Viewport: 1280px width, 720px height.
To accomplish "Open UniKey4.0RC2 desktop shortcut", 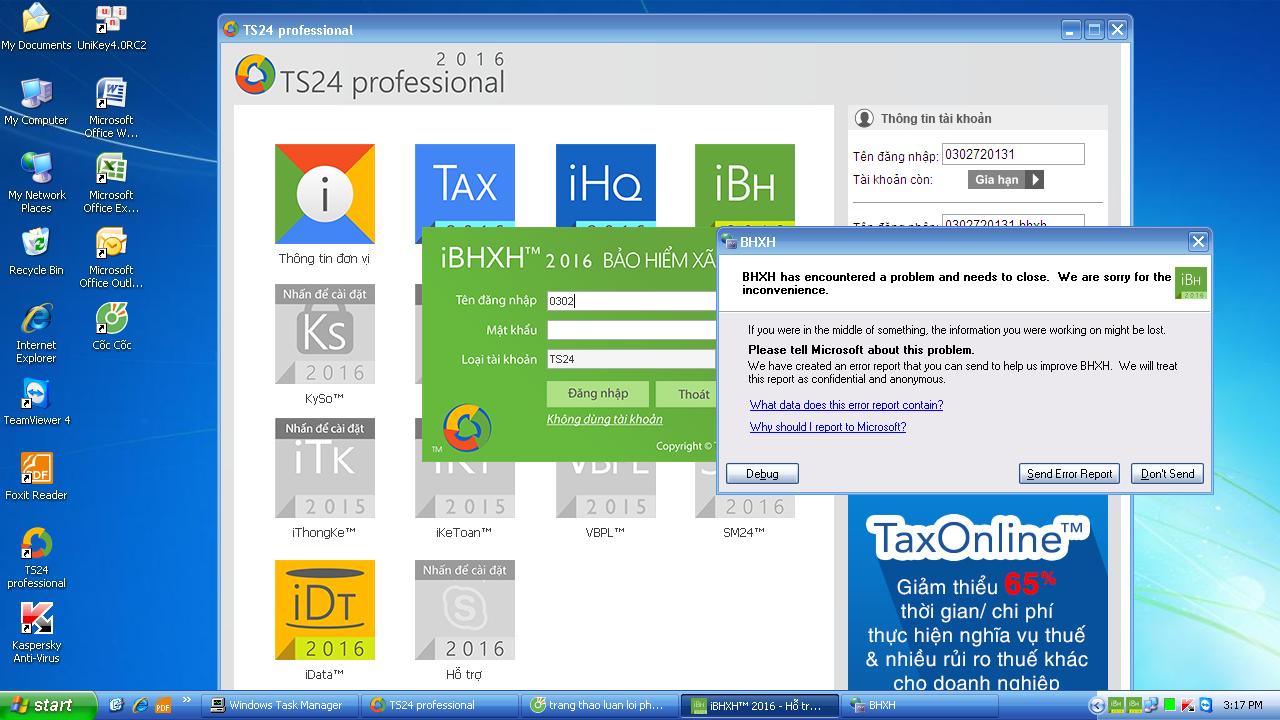I will pyautogui.click(x=111, y=27).
